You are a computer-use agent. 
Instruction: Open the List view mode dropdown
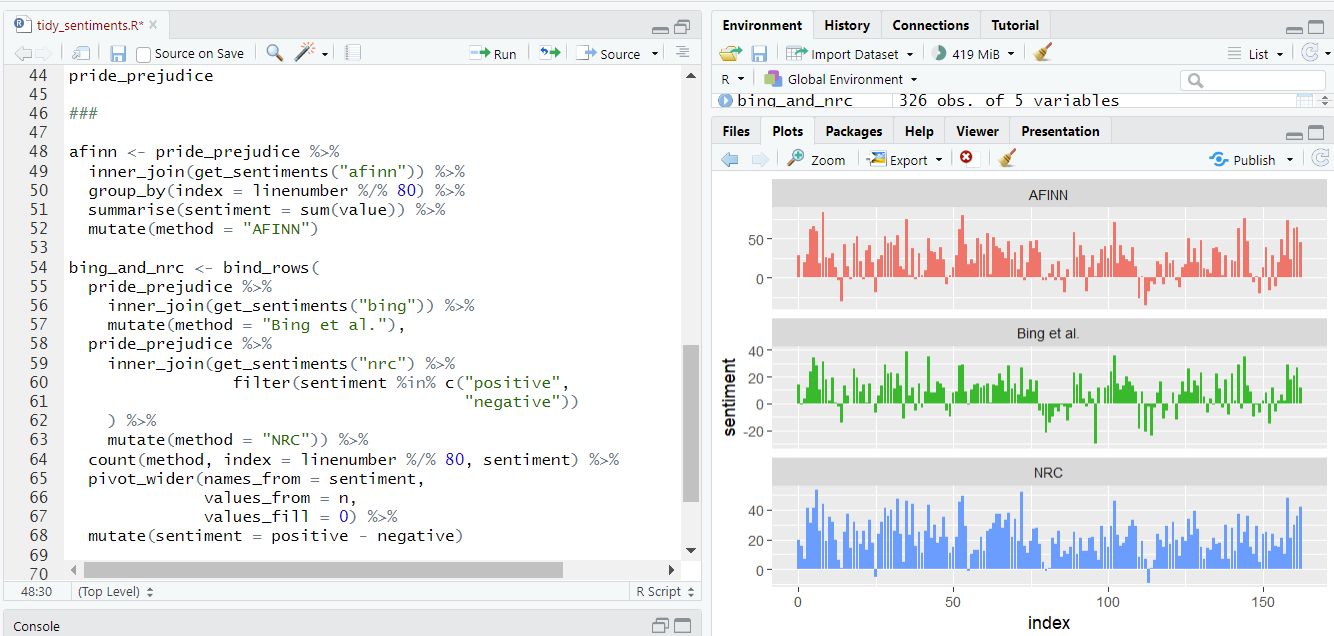[1258, 54]
